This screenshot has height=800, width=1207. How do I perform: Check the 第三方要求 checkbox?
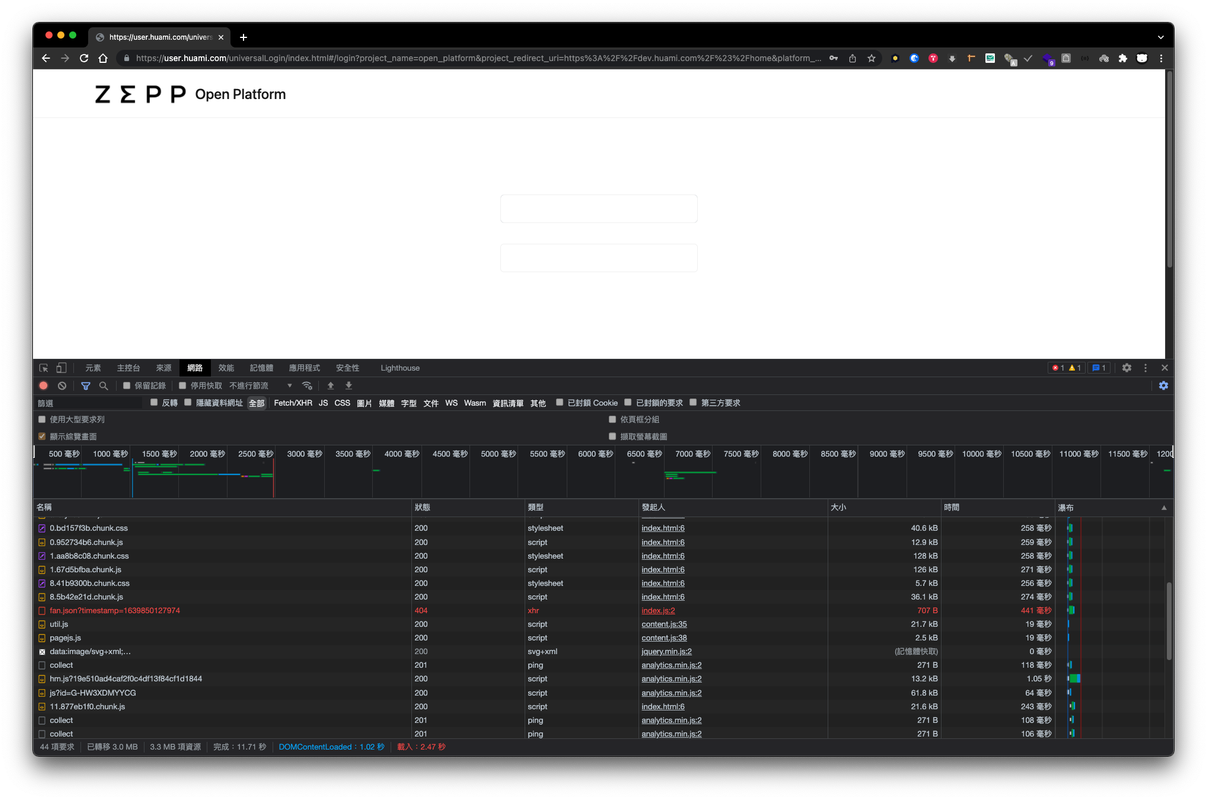[x=693, y=403]
